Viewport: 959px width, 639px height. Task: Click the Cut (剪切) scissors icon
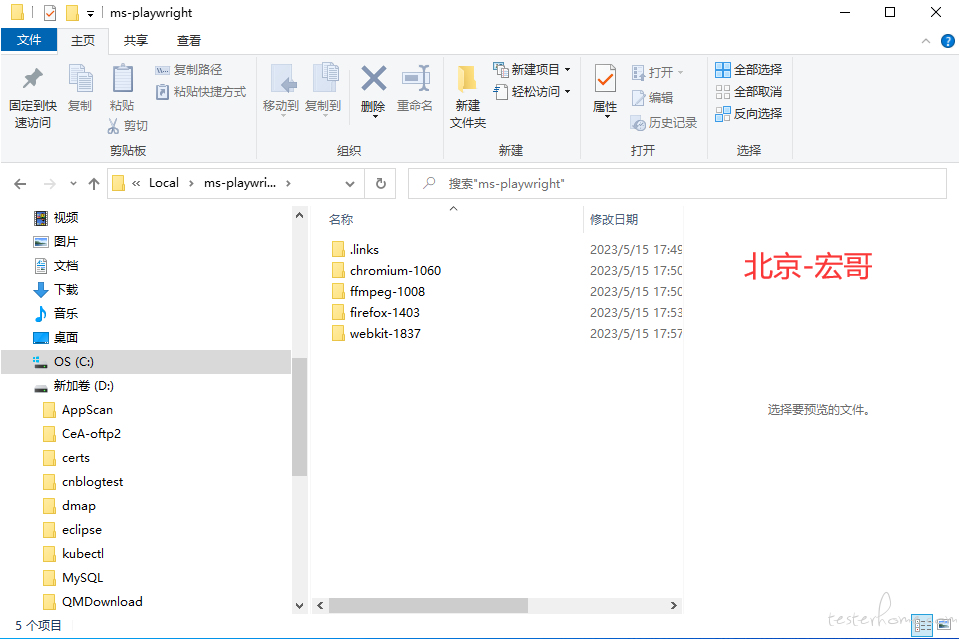tap(113, 126)
